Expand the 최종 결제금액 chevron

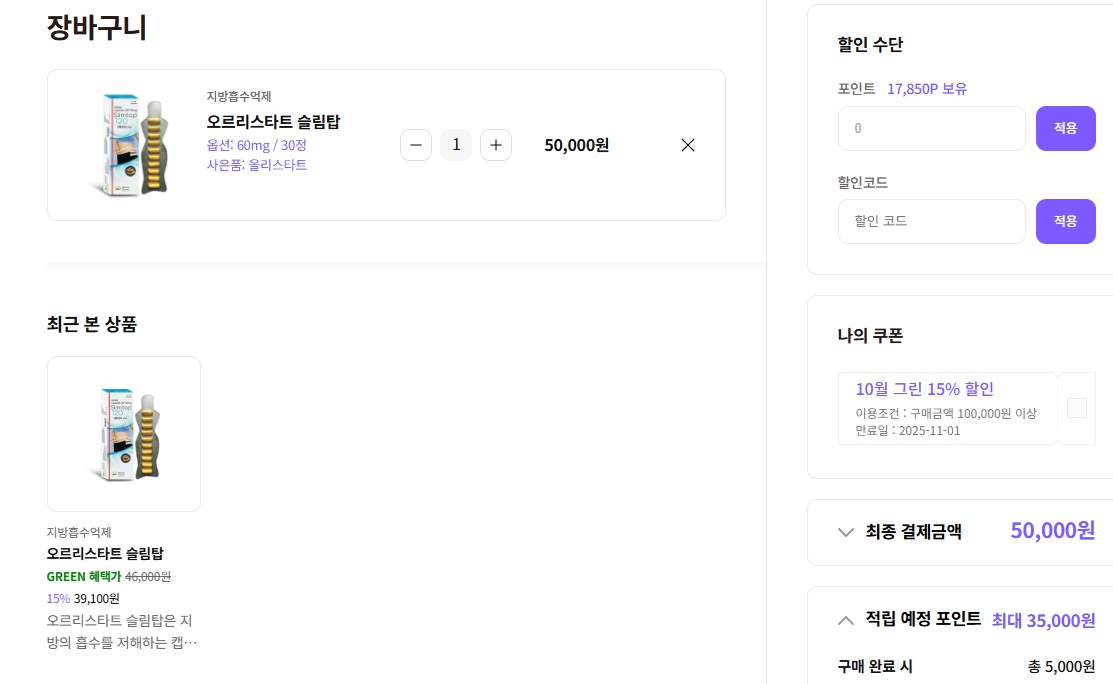(x=846, y=532)
